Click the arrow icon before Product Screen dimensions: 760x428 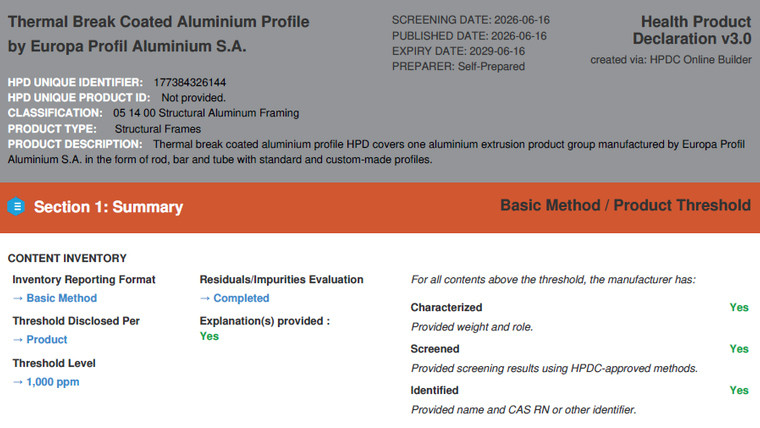tap(18, 340)
